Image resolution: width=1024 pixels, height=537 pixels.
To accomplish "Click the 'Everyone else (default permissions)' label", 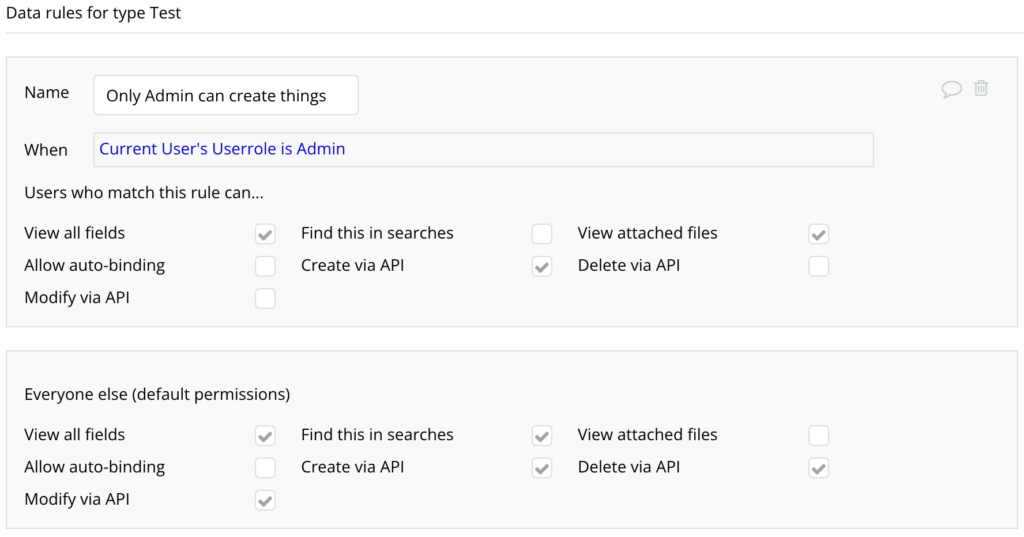I will click(x=157, y=395).
